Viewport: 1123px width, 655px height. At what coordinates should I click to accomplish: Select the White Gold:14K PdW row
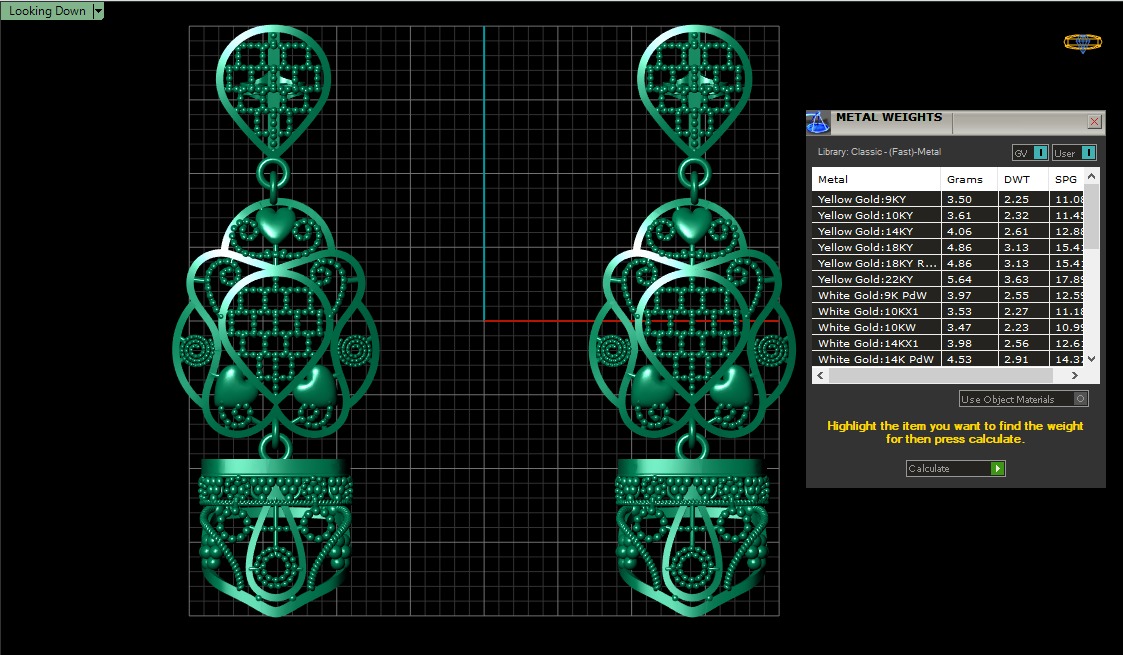click(x=948, y=359)
